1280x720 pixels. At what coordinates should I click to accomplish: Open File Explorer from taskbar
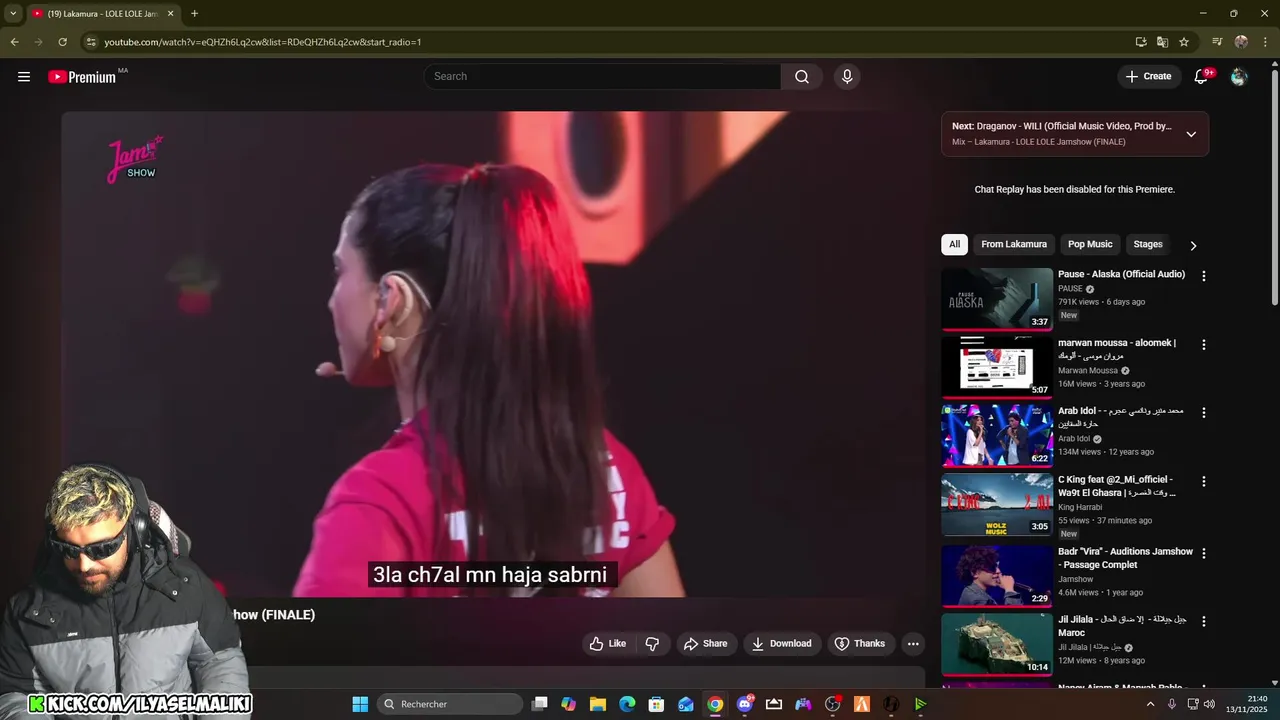click(597, 704)
